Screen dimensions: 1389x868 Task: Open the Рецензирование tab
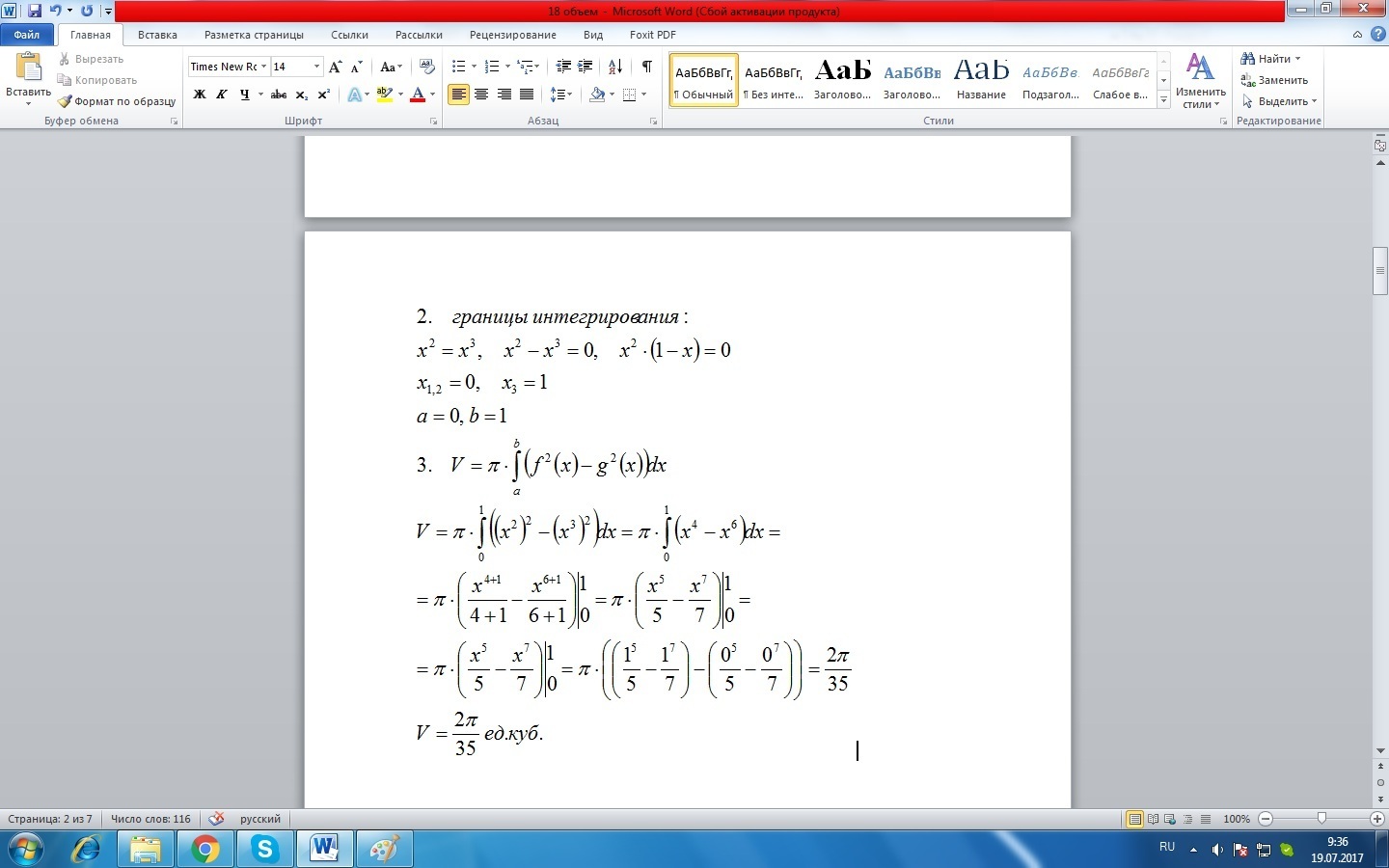click(512, 35)
